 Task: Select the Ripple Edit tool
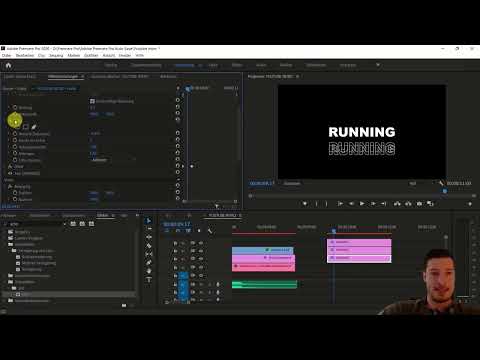[149, 237]
